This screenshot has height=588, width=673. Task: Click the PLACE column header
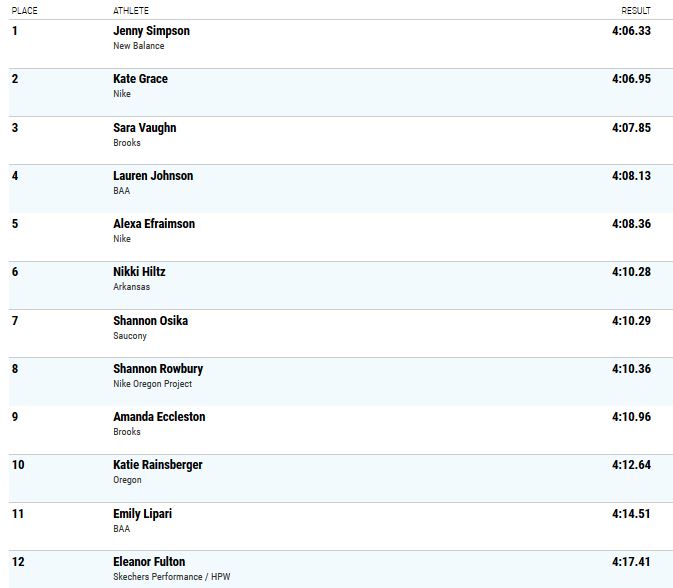tap(24, 11)
